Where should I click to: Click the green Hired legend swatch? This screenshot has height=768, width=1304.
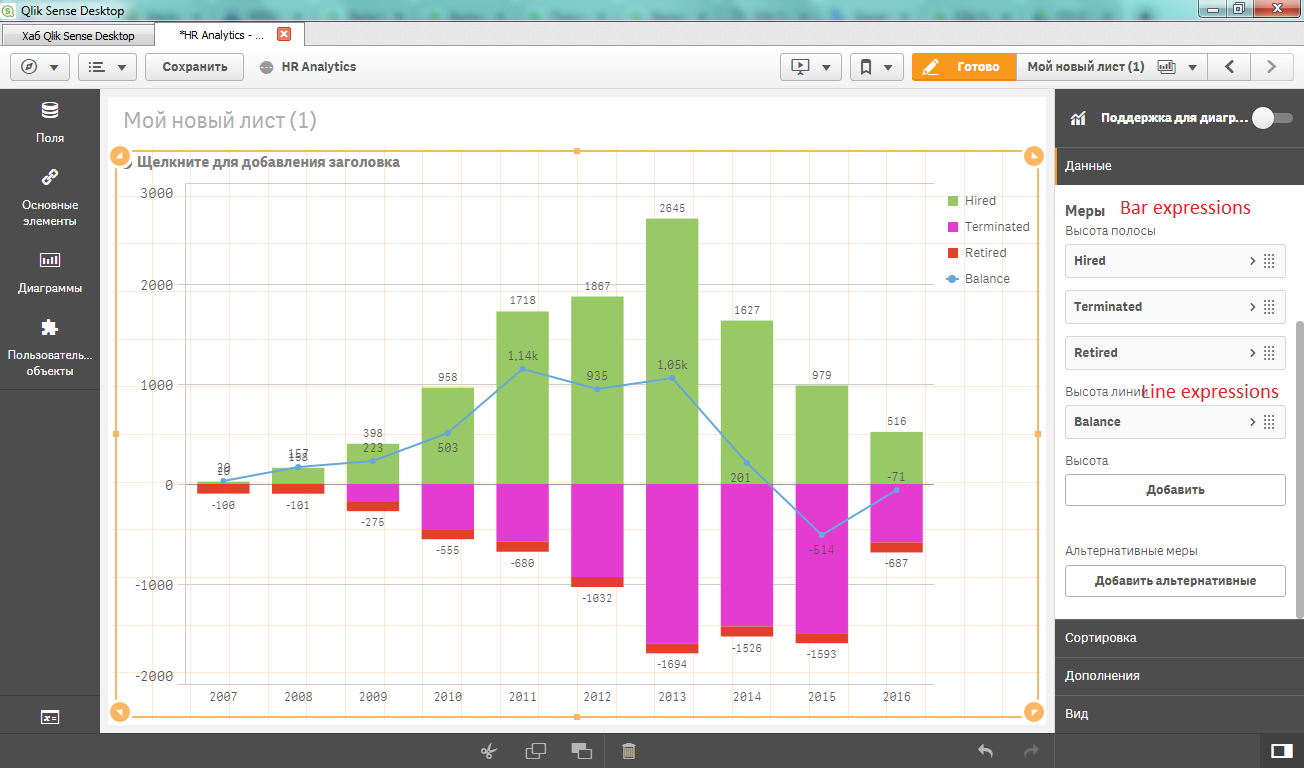pos(953,201)
